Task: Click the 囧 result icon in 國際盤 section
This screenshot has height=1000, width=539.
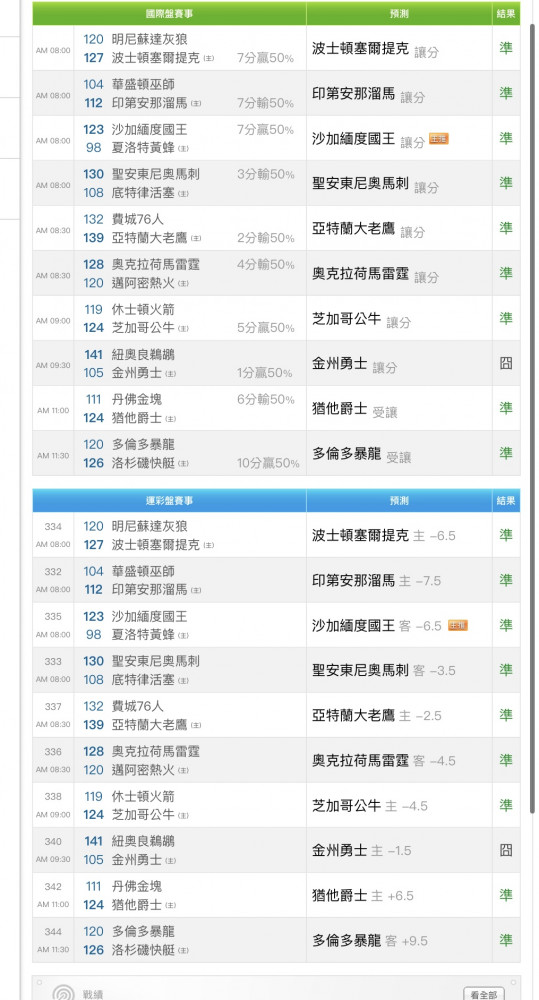Action: (x=506, y=364)
